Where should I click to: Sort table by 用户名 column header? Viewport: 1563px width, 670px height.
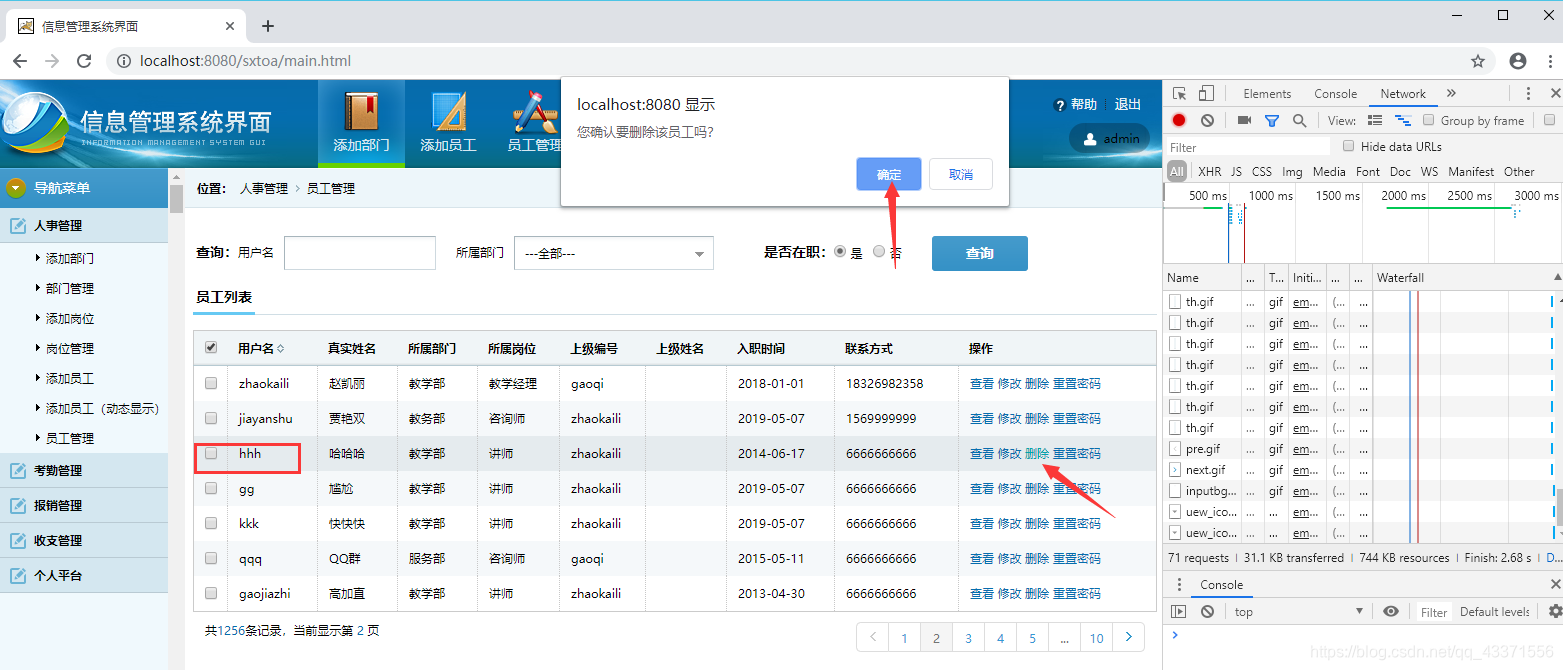[260, 349]
